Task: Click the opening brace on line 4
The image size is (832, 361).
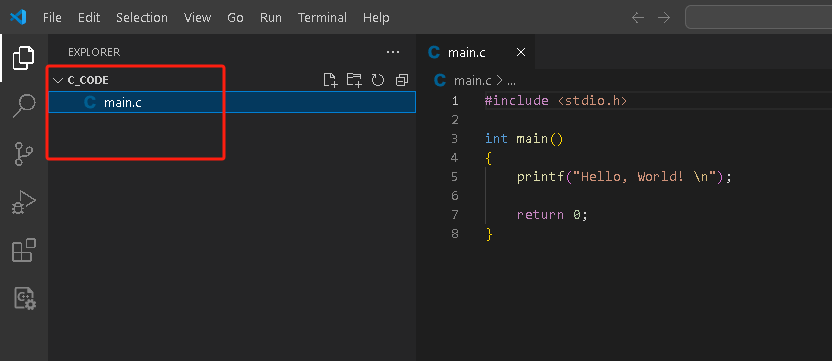Action: (x=489, y=158)
